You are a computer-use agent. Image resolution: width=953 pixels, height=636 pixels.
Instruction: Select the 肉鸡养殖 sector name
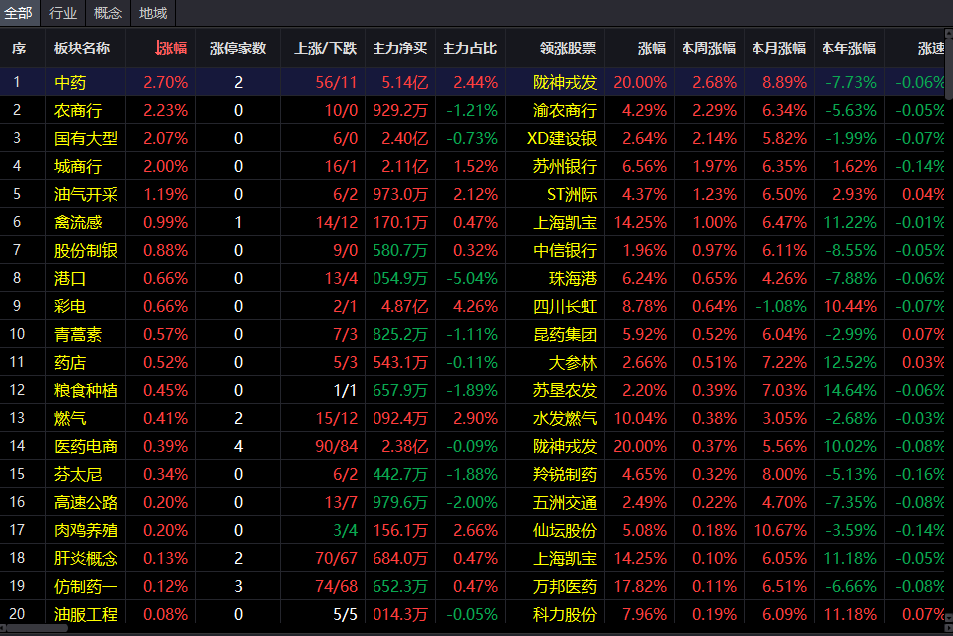86,530
